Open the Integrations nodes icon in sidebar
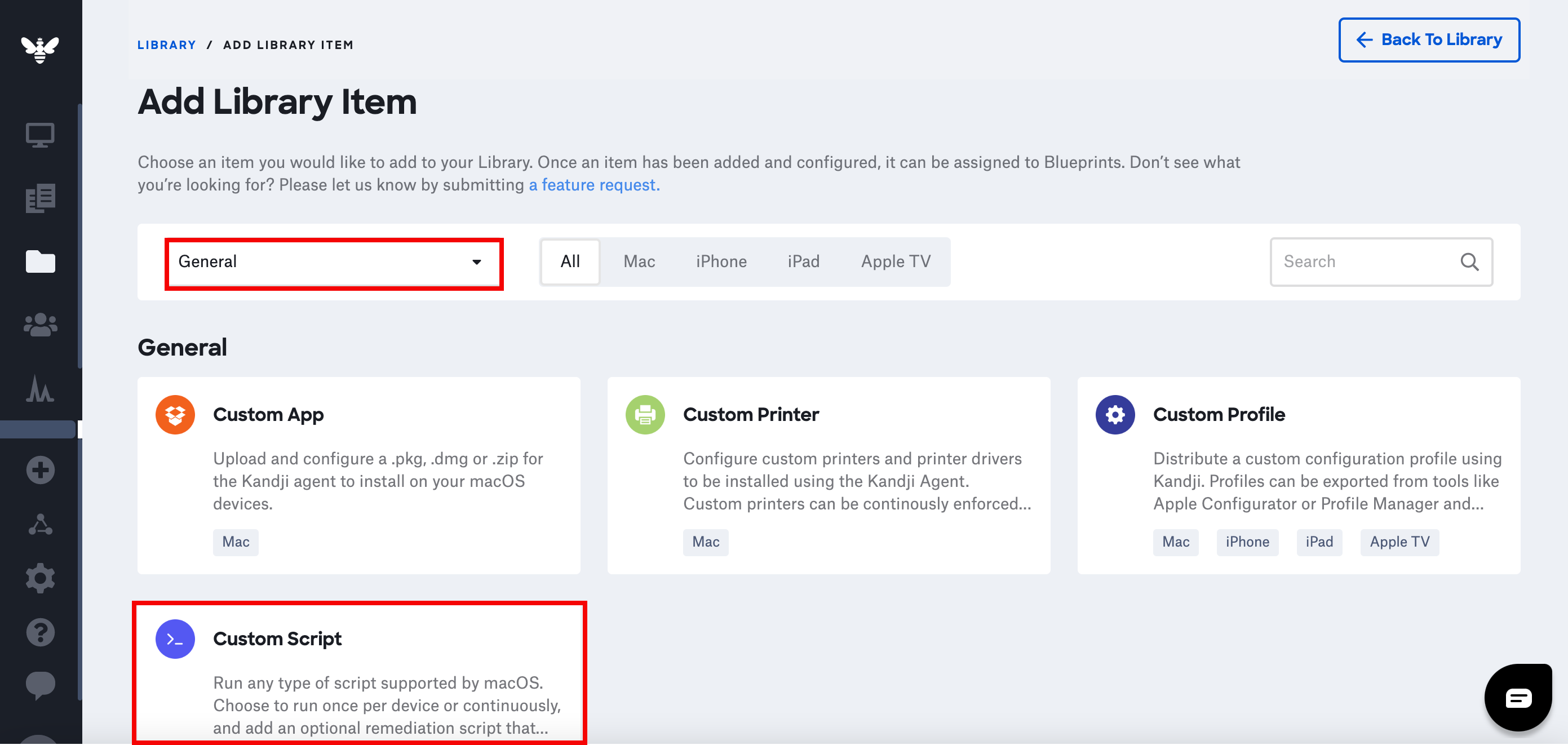 pos(40,525)
